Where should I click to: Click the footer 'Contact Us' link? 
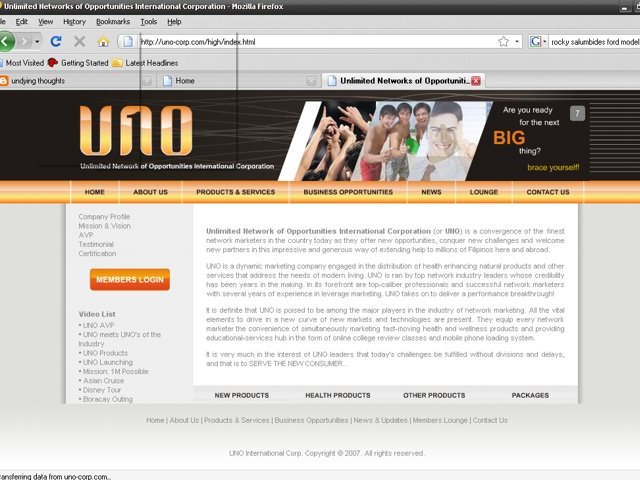click(490, 420)
